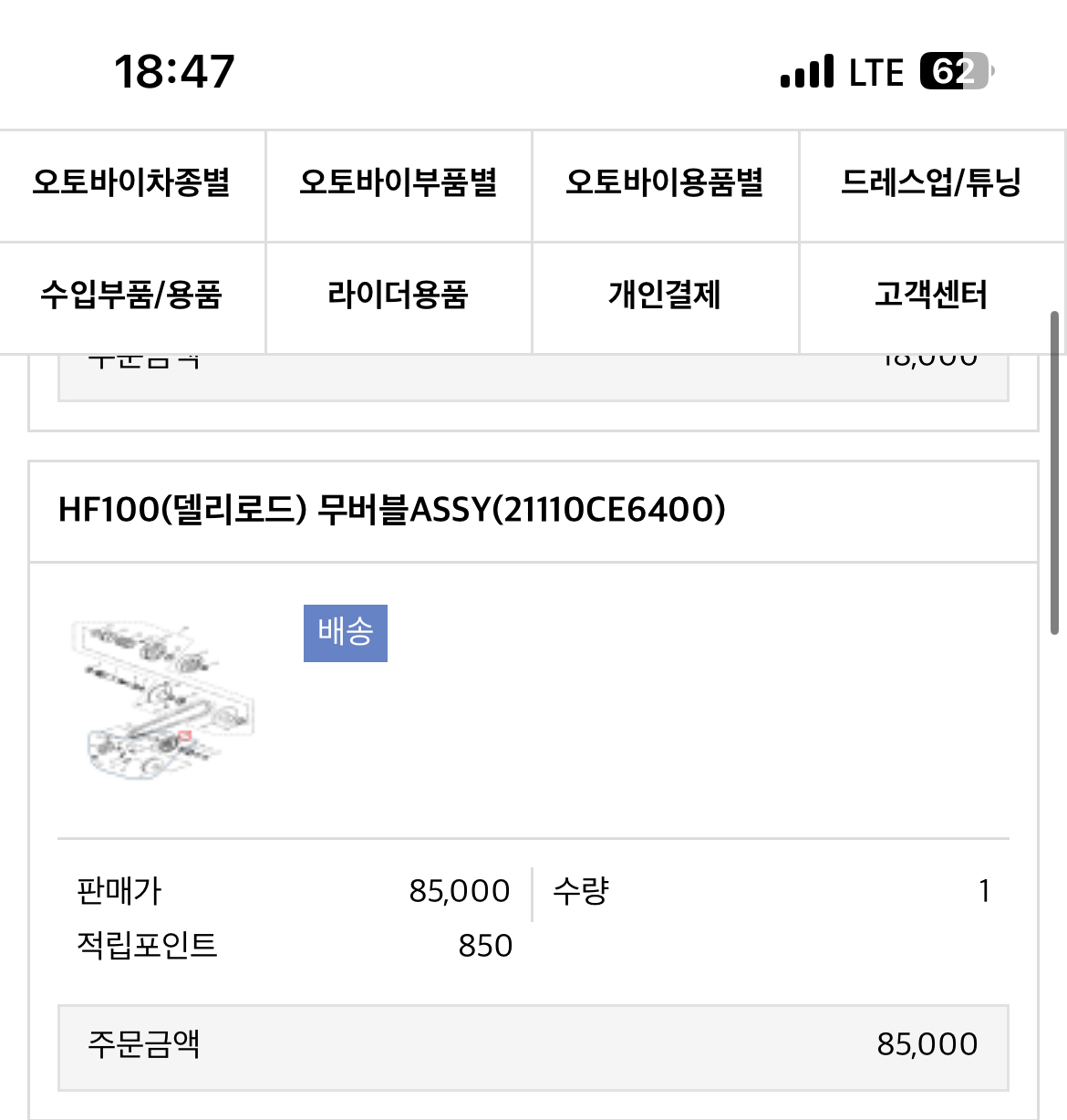Viewport: 1067px width, 1120px height.
Task: Select the 오토바이용품별 menu item
Action: click(x=665, y=185)
